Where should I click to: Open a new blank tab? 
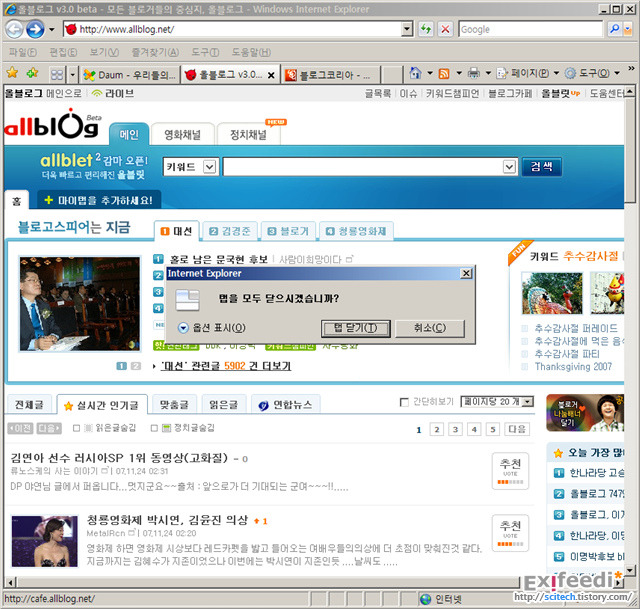[393, 75]
